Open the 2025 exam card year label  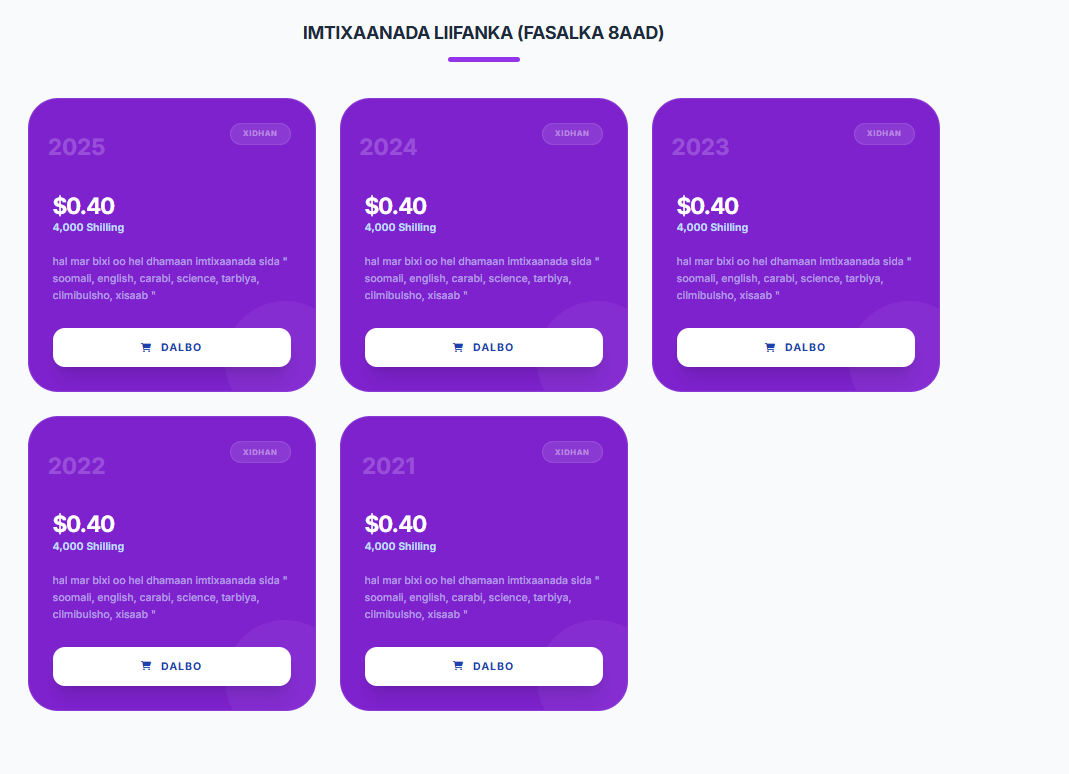click(76, 147)
